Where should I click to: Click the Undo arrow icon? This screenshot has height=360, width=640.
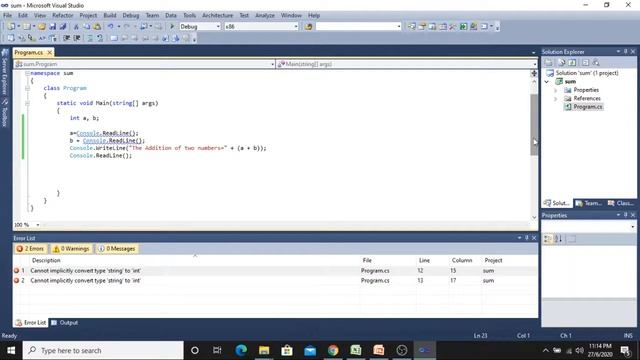pyautogui.click(x=110, y=27)
